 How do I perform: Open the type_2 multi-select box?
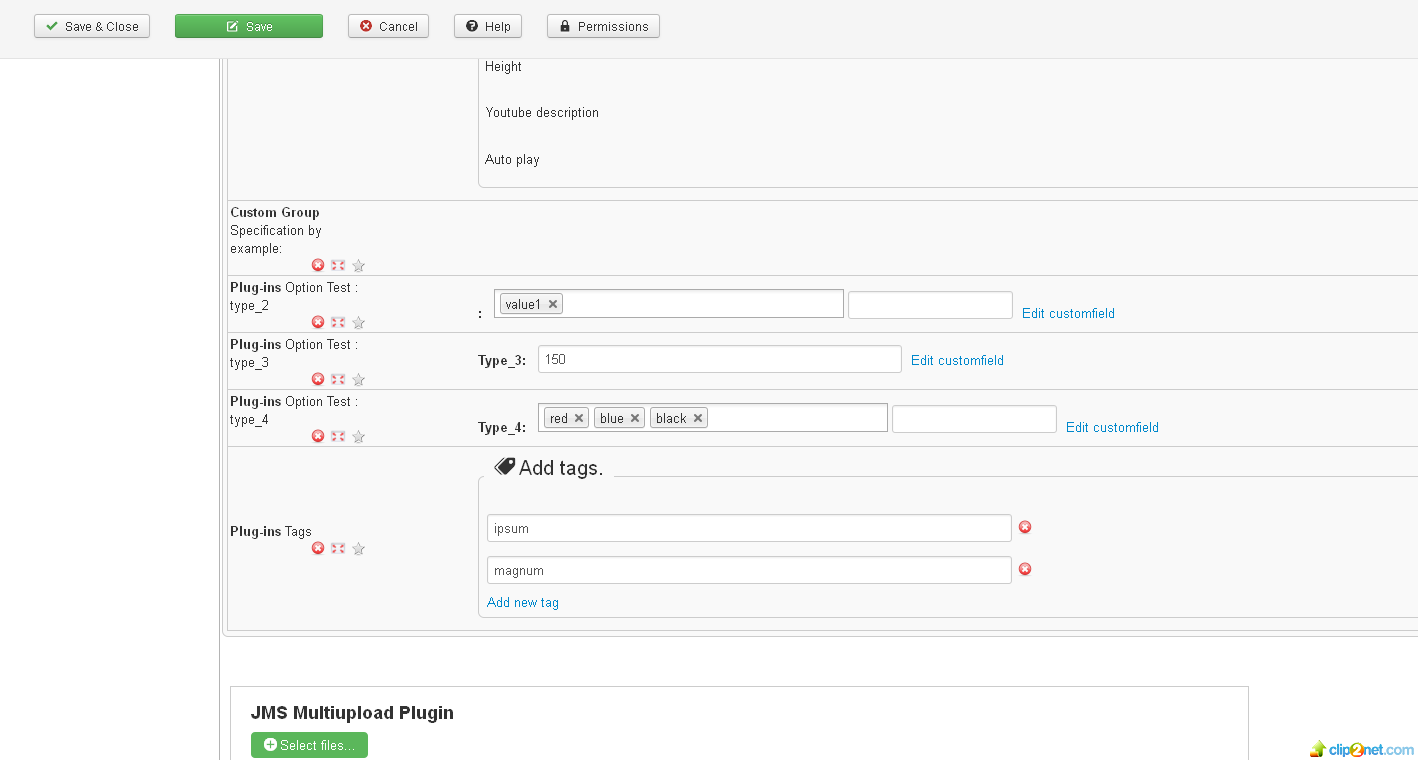(700, 304)
